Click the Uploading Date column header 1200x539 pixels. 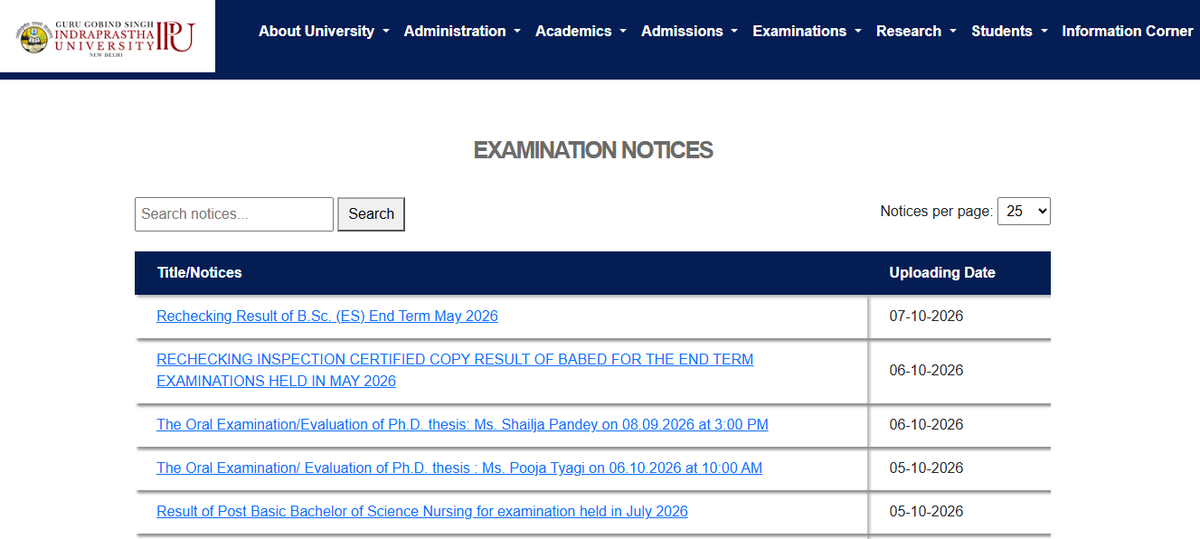942,272
